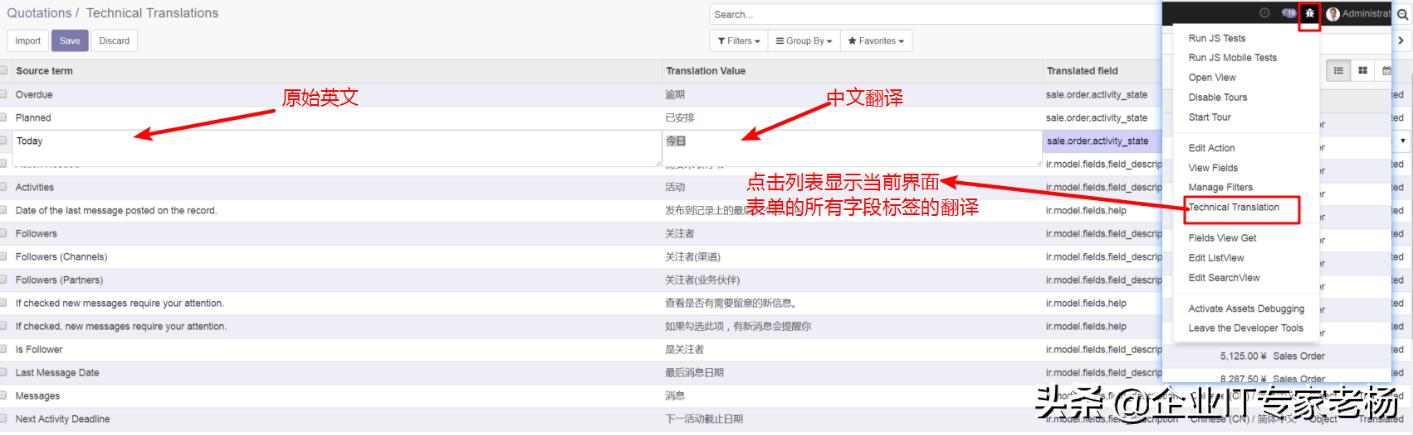This screenshot has height=435, width=1413.
Task: Check the Activities row checkbox
Action: pyautogui.click(x=4, y=187)
